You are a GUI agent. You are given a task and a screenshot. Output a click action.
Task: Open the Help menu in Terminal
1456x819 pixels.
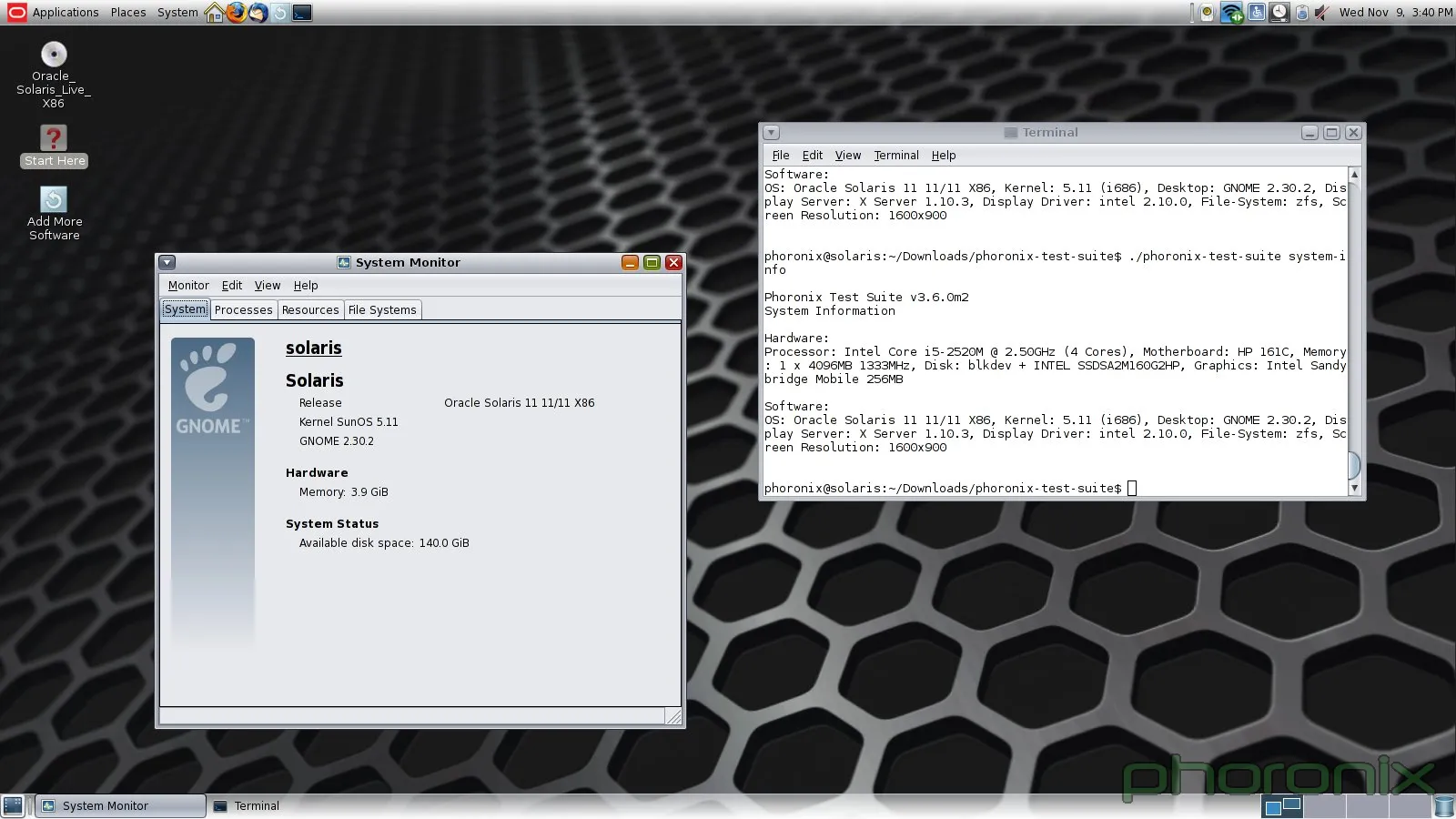944,155
